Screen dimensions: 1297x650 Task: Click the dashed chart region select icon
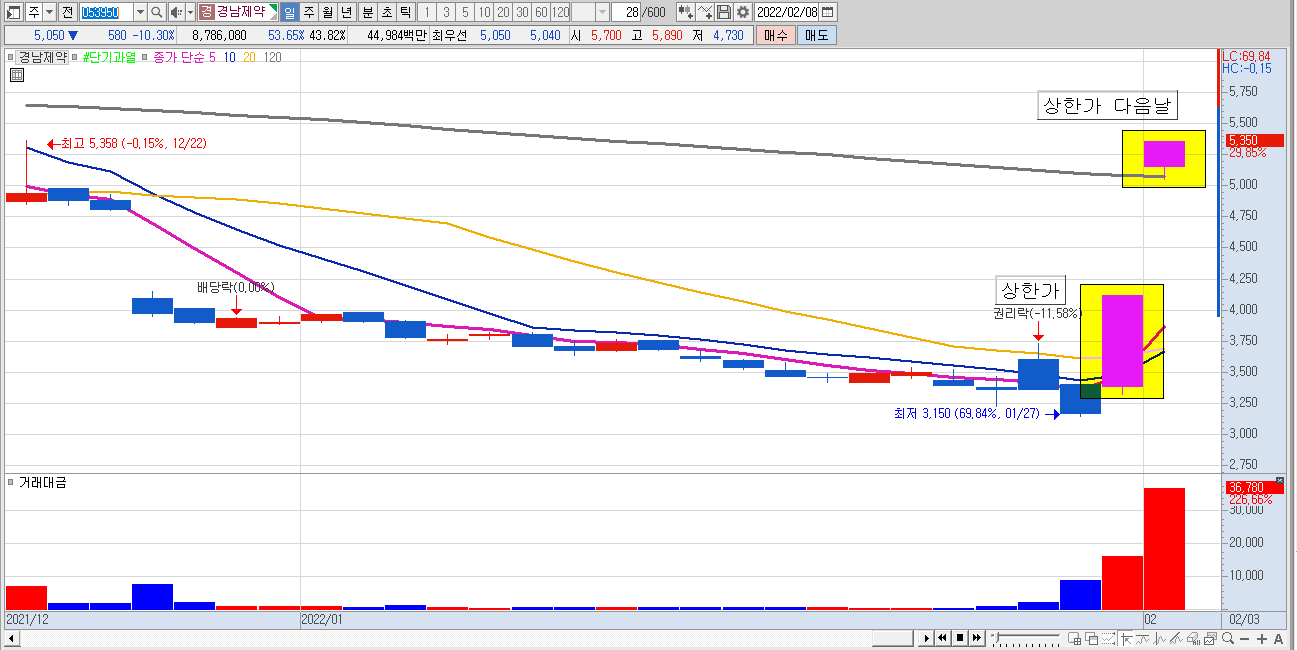tap(1109, 639)
